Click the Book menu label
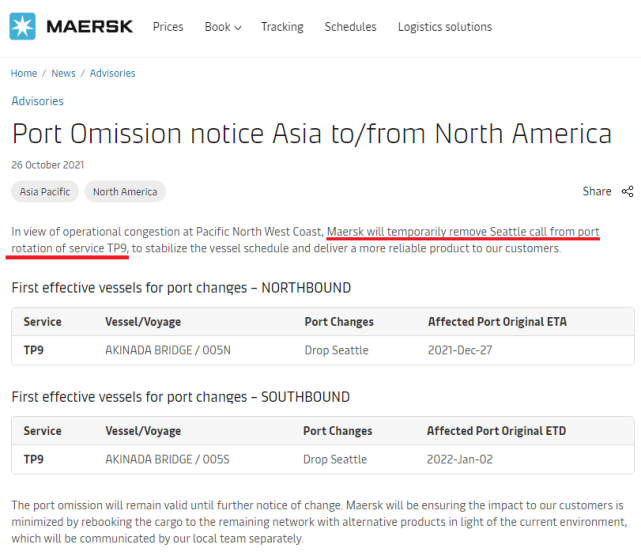 point(217,27)
